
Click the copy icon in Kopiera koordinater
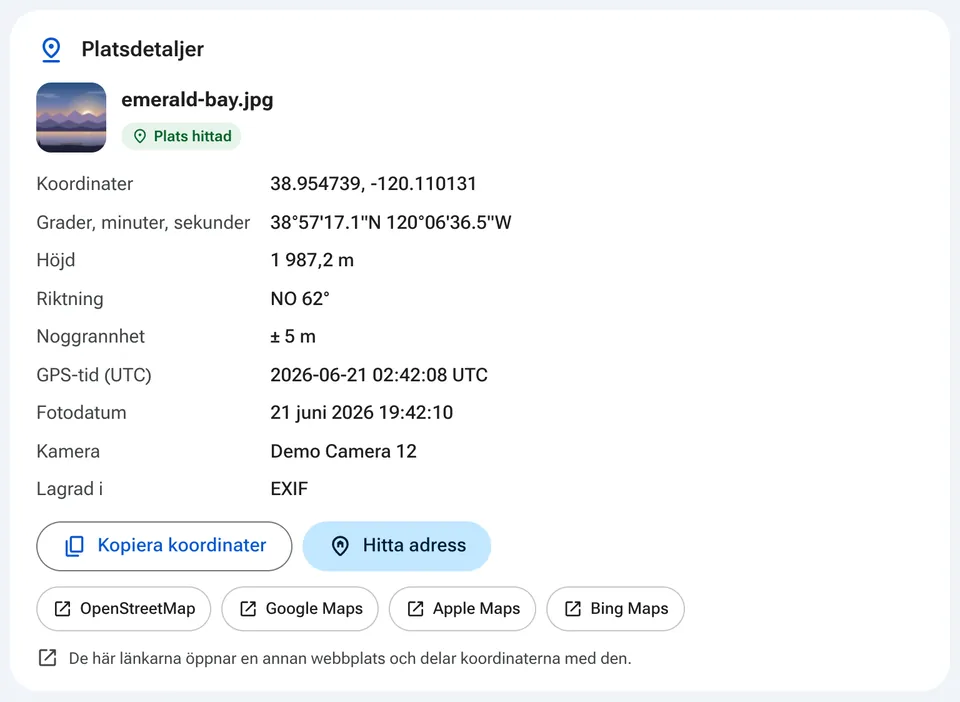click(75, 546)
